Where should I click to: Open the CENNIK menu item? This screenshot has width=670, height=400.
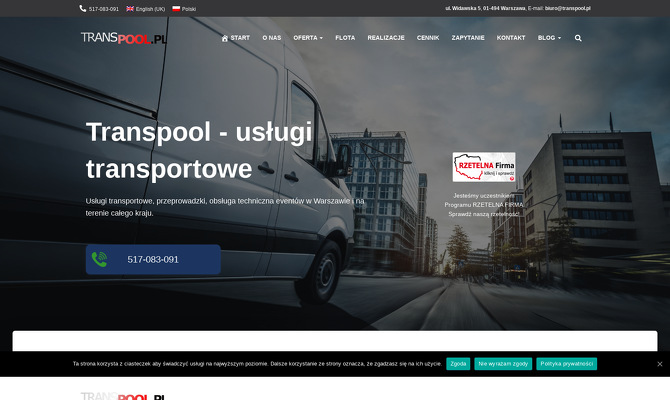point(428,38)
